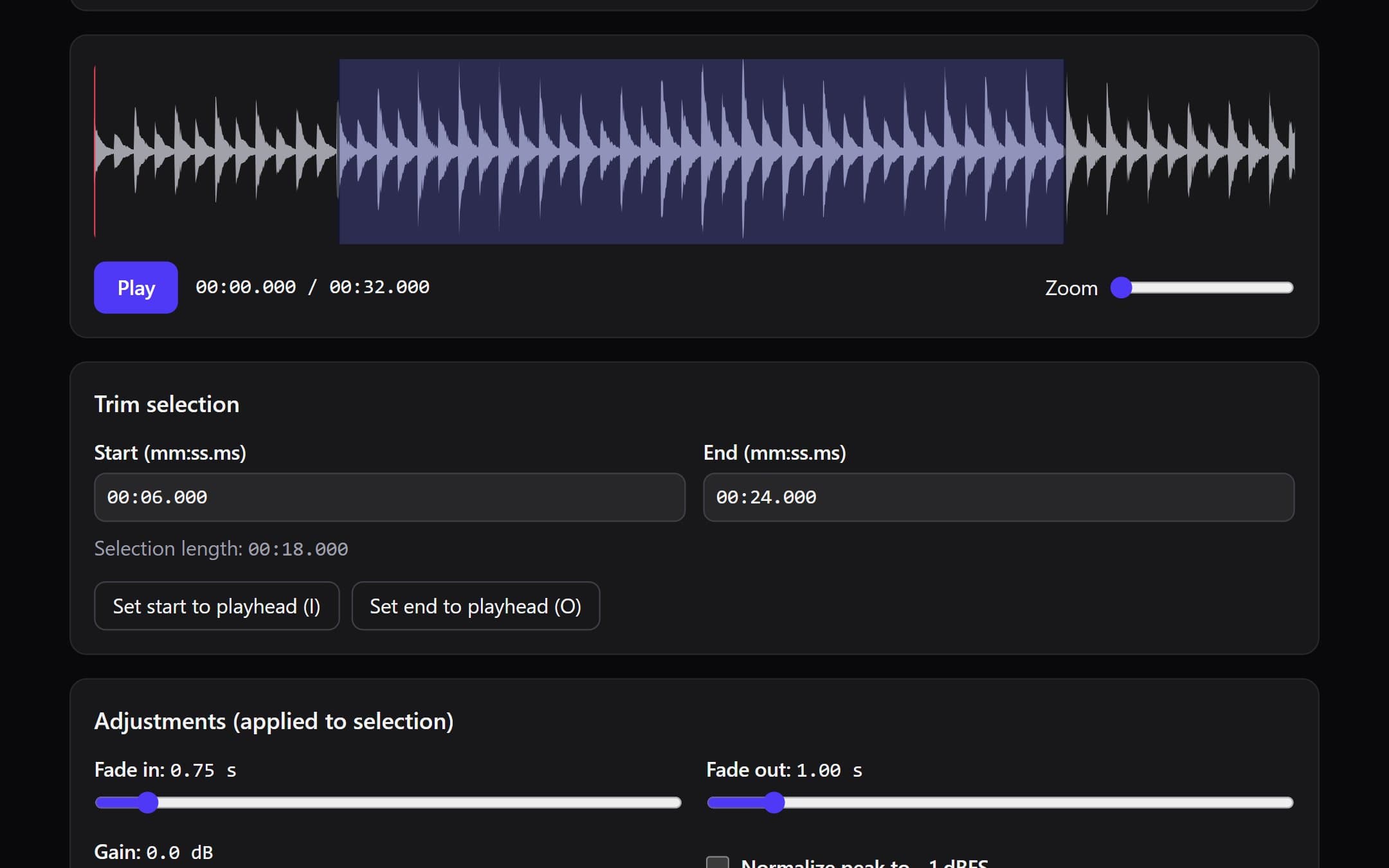This screenshot has height=868, width=1389.
Task: Click the Zoom label
Action: pyautogui.click(x=1071, y=288)
